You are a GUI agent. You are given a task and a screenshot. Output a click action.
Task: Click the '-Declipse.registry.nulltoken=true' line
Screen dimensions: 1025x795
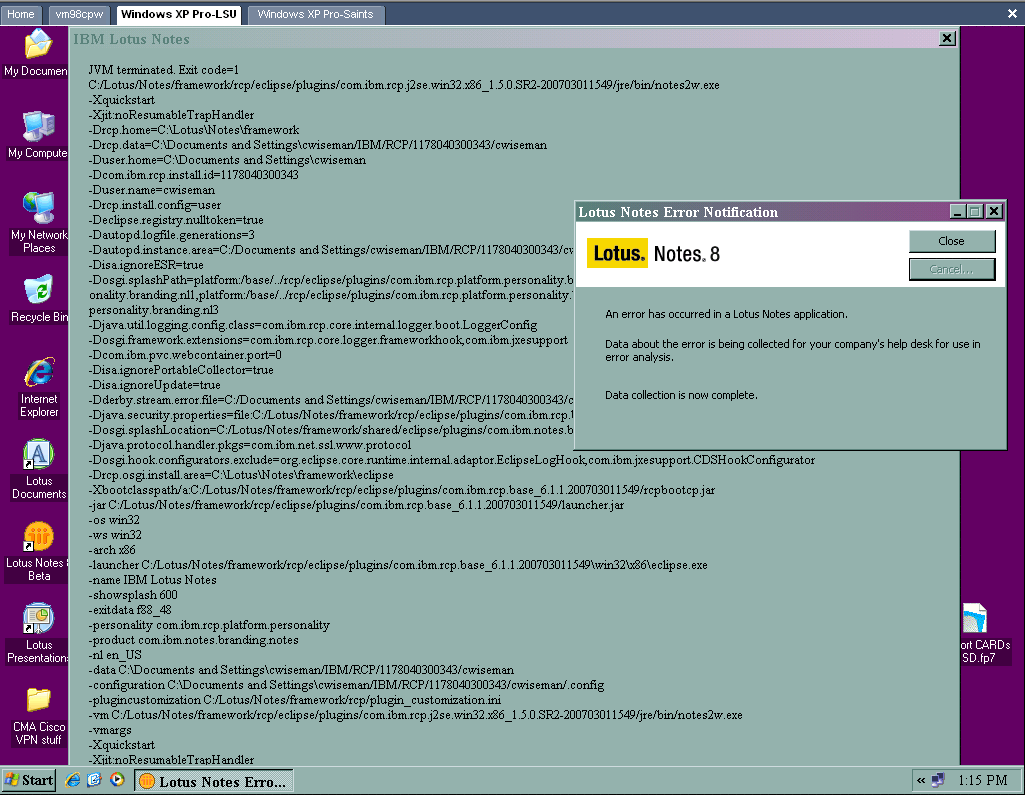click(177, 220)
